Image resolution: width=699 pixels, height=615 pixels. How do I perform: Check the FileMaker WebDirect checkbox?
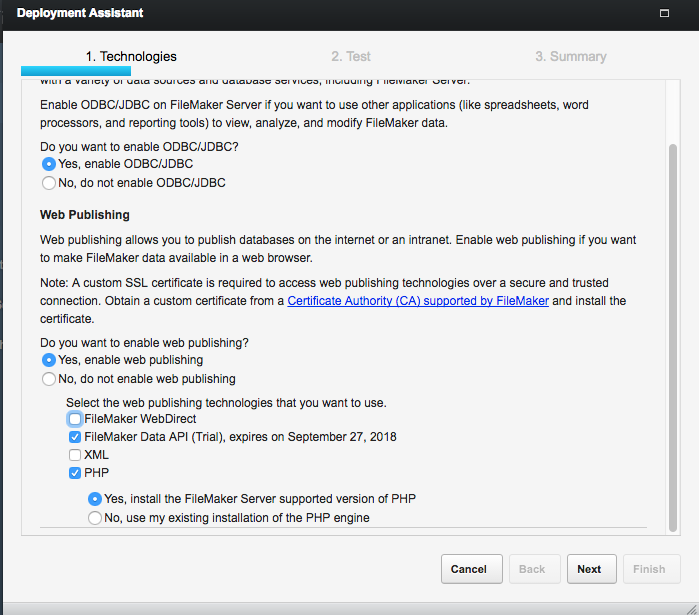(x=75, y=419)
